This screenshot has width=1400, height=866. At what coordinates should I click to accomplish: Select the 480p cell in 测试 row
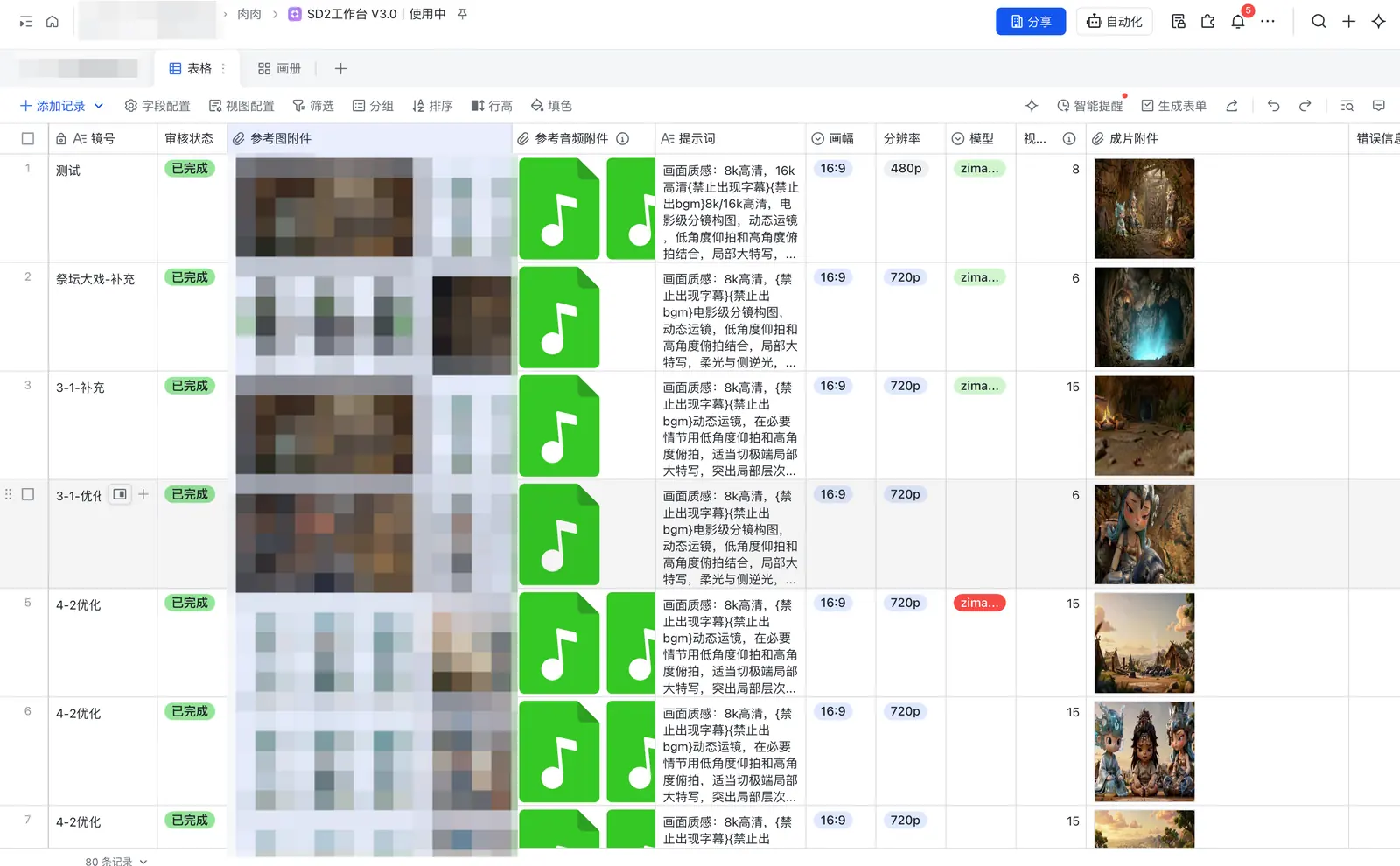(906, 169)
